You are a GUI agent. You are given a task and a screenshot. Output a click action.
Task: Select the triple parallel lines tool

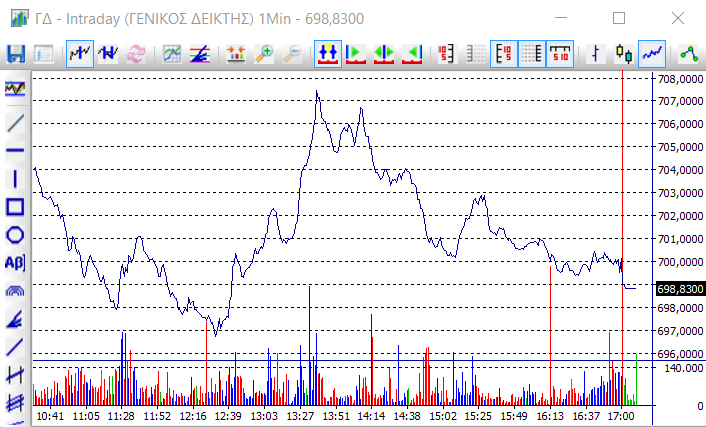click(15, 402)
